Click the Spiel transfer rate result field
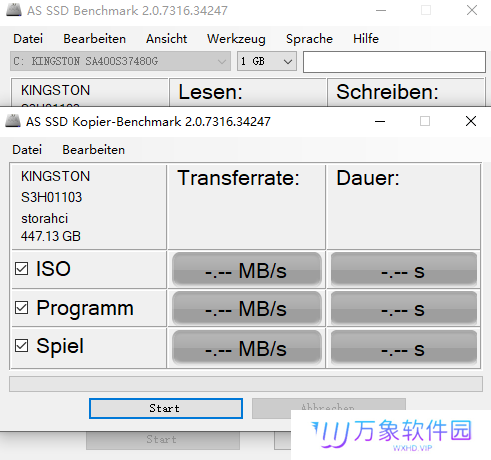 click(246, 347)
